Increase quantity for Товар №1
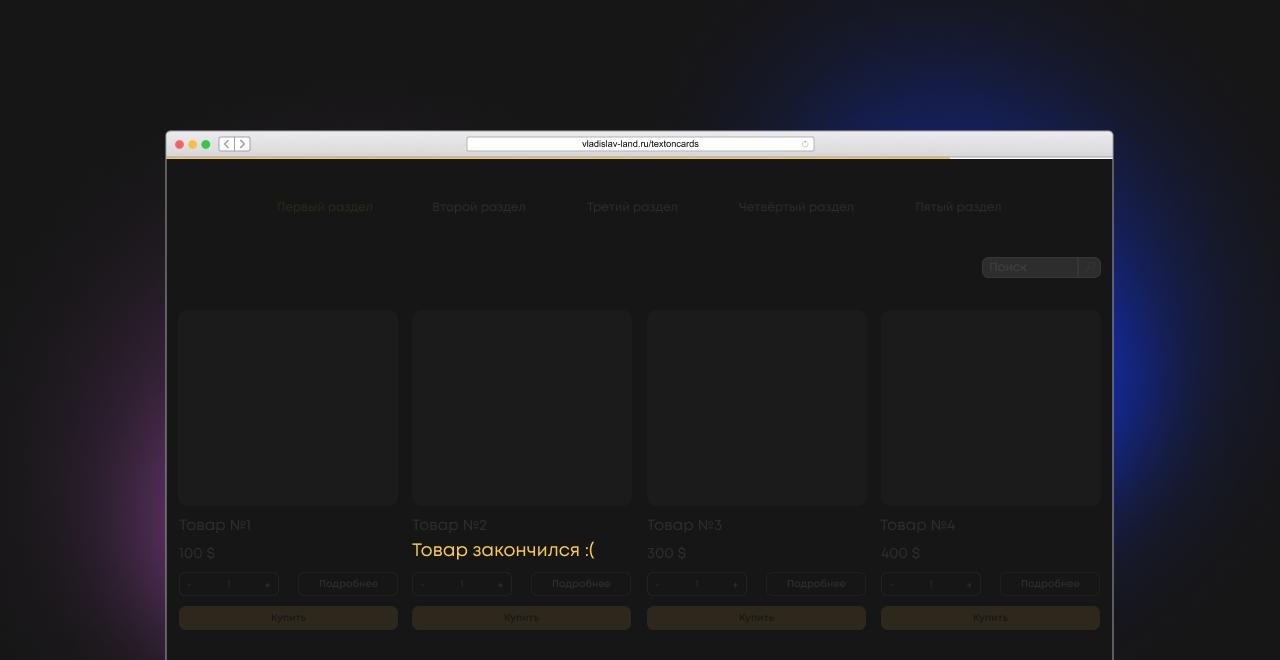The width and height of the screenshot is (1280, 660). tap(267, 584)
